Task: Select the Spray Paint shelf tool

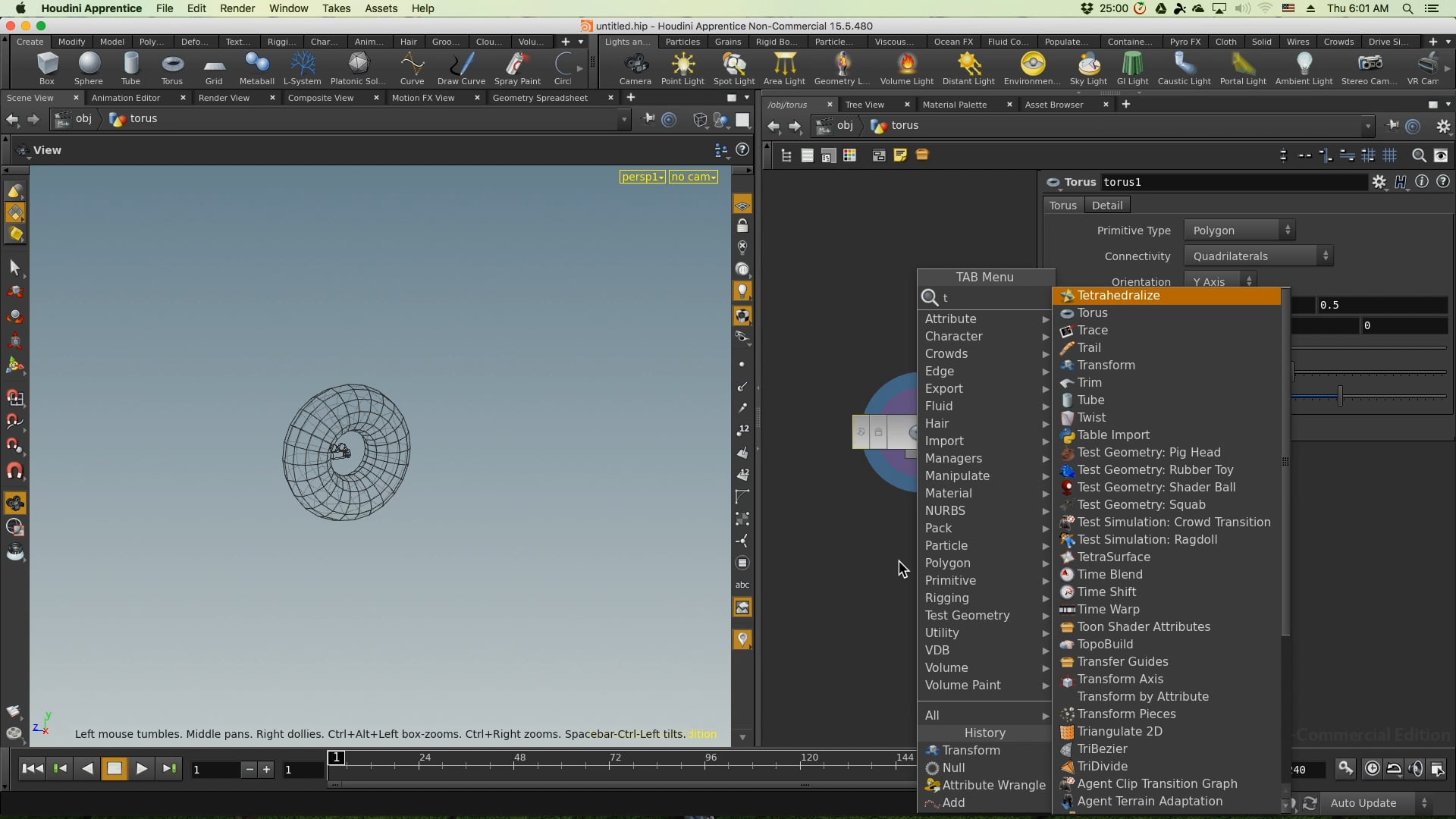Action: (x=516, y=68)
